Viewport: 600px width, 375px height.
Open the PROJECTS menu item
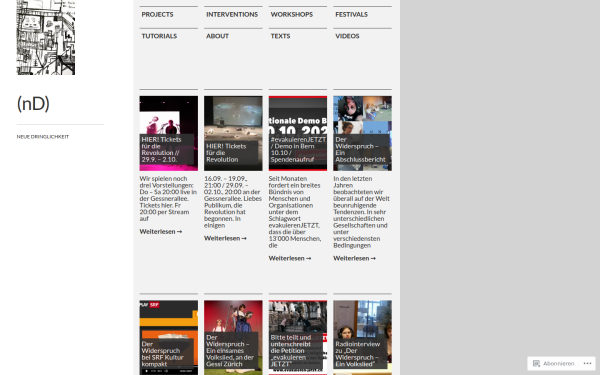(157, 15)
